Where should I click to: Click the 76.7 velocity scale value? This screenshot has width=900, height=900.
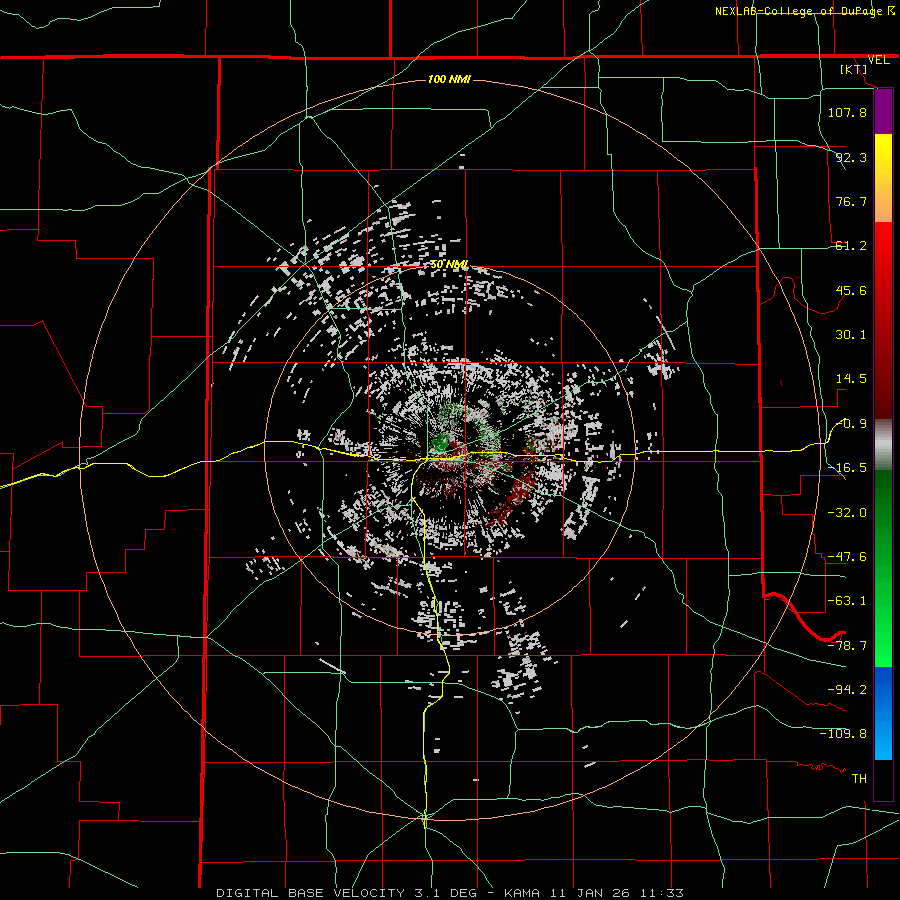tap(851, 201)
